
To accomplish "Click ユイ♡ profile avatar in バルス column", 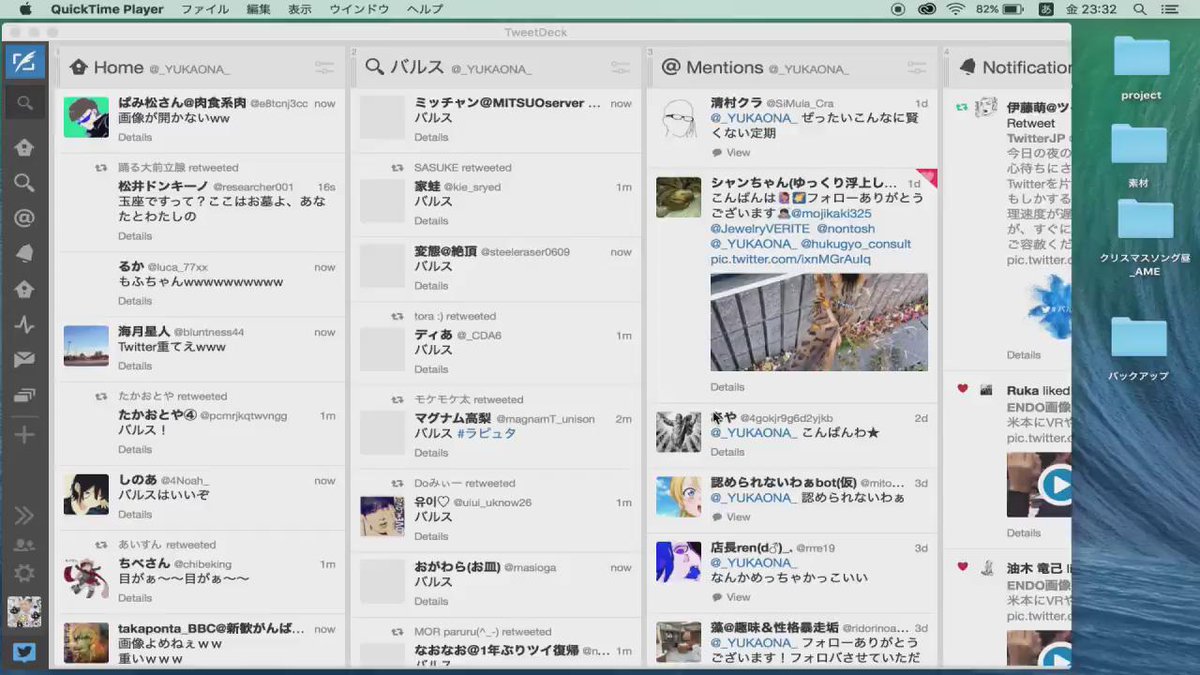I will pos(382,516).
